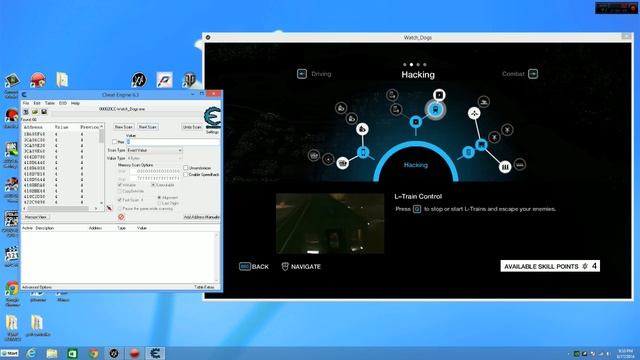Viewport: 640px width, 360px height.
Task: Click the Undo Scan button
Action: tap(192, 127)
